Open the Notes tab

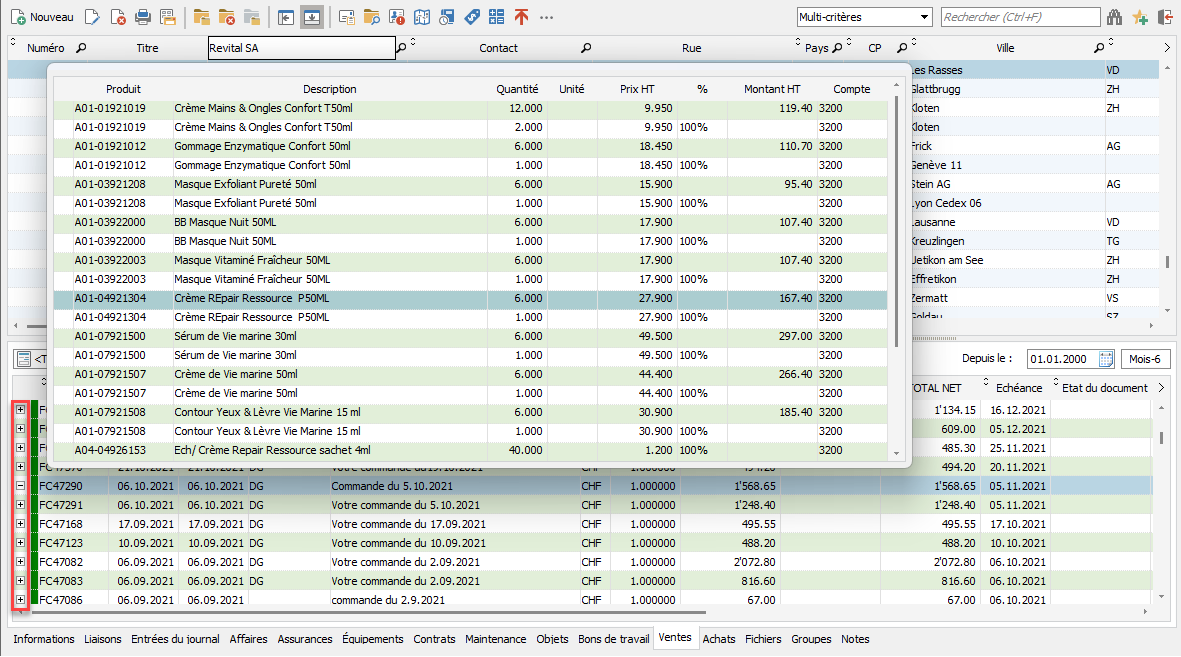(x=855, y=639)
